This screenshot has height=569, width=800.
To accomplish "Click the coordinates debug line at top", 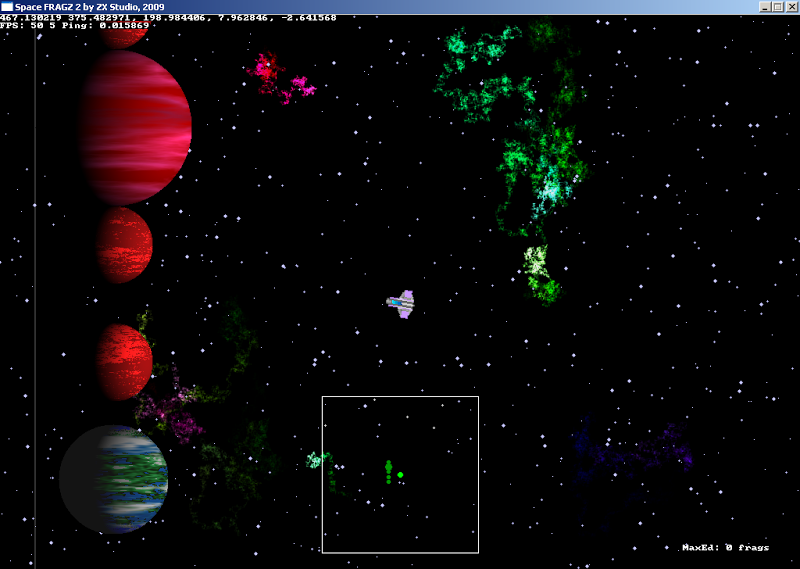I will (x=168, y=18).
